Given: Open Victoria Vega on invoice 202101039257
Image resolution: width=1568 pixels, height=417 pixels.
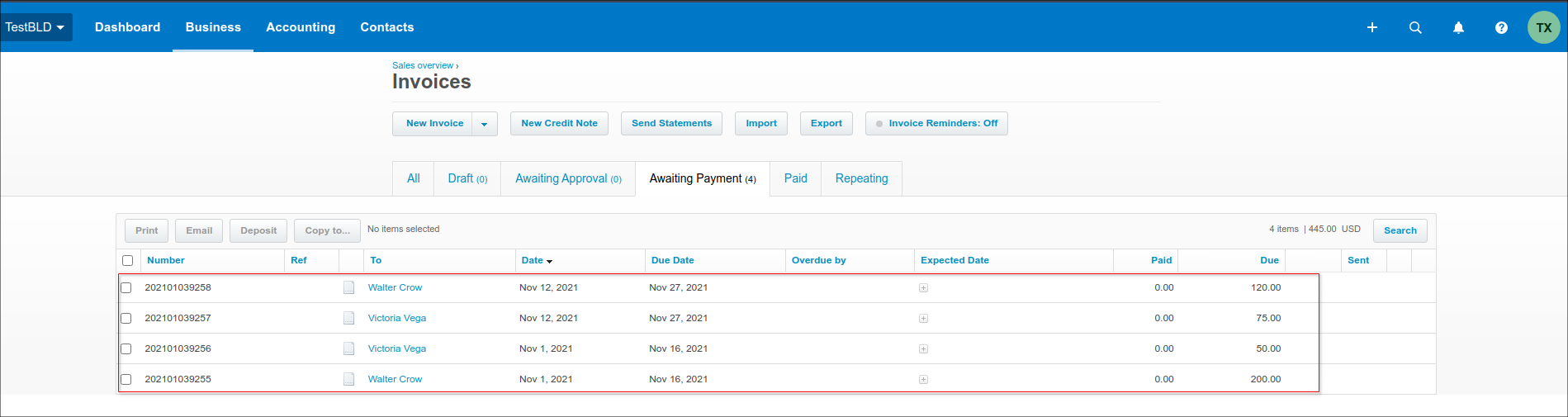Looking at the screenshot, I should (x=397, y=318).
